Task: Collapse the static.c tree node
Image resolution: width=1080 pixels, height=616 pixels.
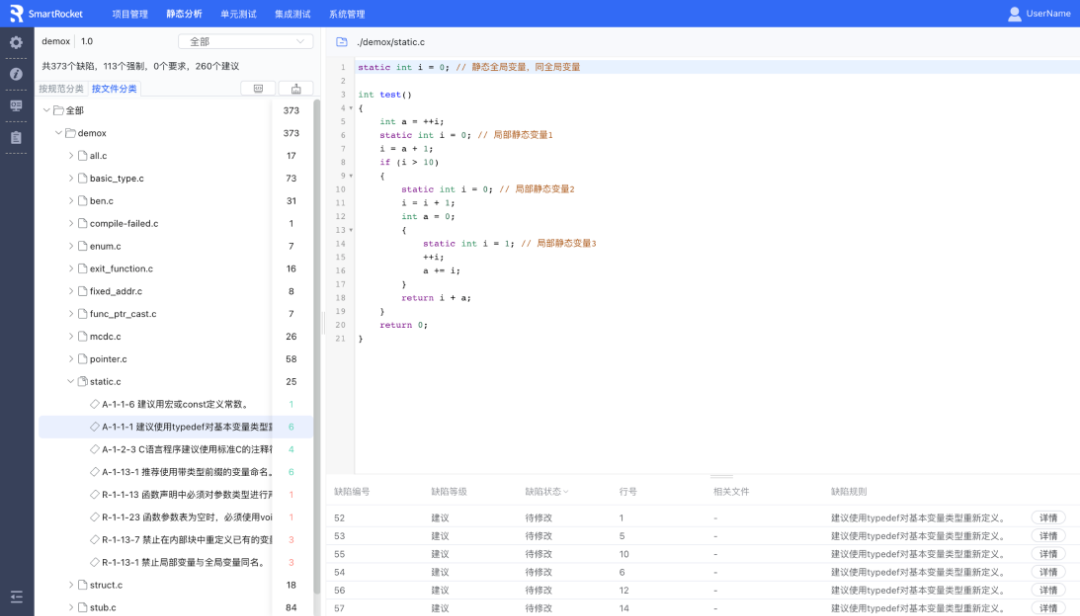Action: point(71,381)
